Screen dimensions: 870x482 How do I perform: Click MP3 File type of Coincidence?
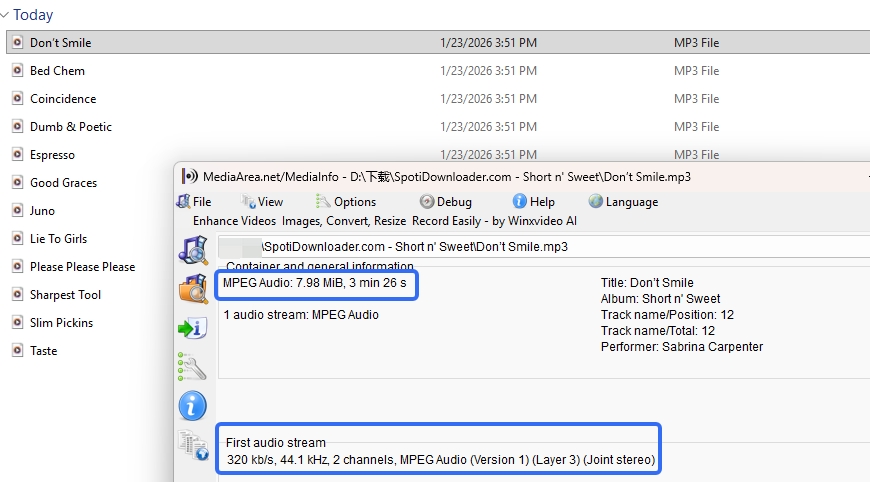696,99
